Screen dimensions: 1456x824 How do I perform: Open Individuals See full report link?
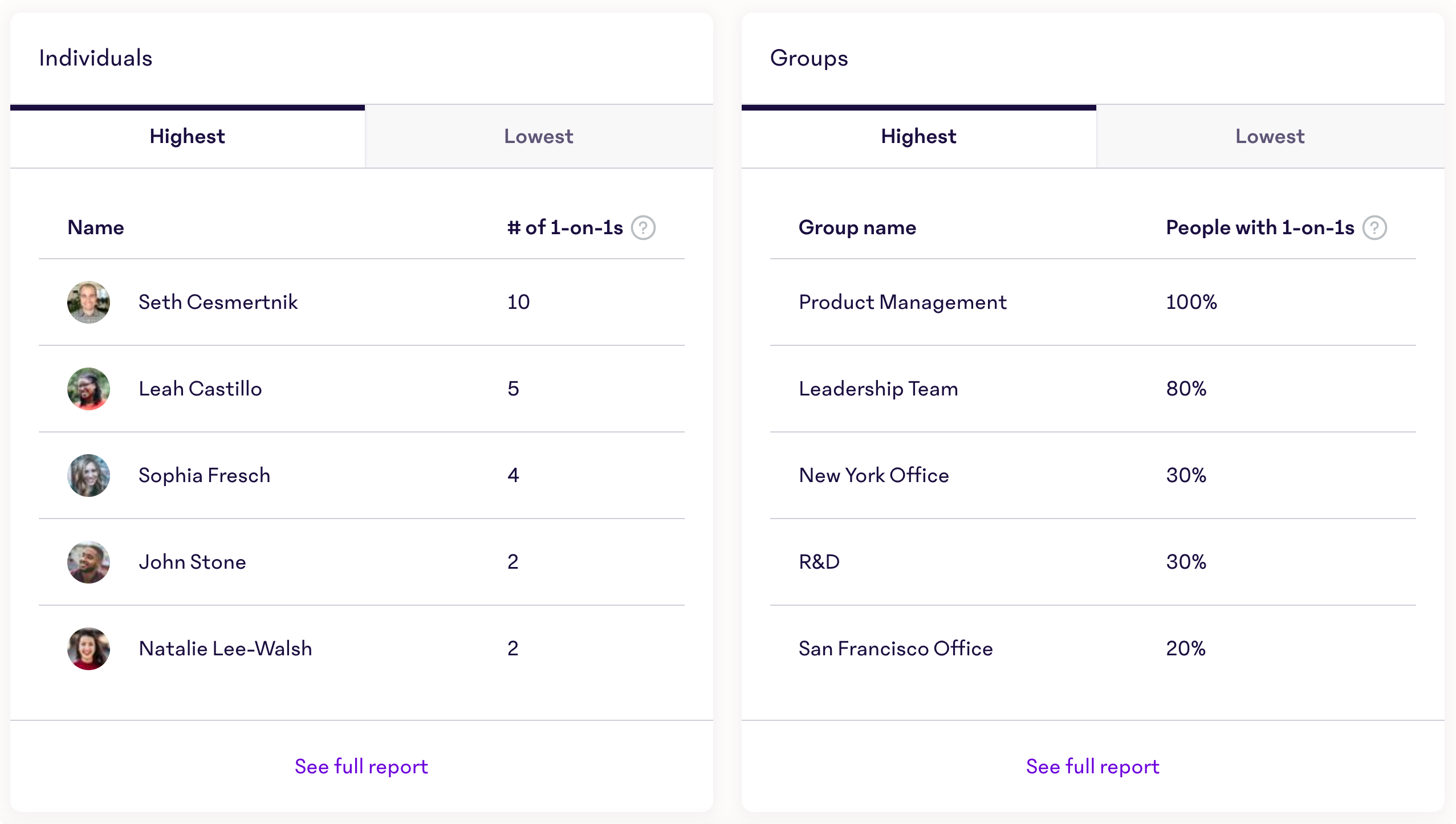point(361,766)
